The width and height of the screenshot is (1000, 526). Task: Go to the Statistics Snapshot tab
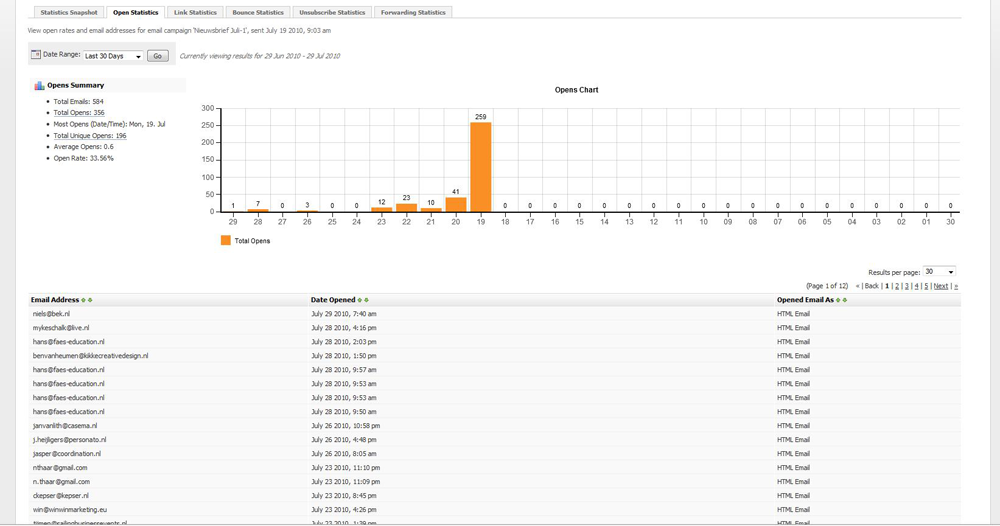tap(70, 12)
